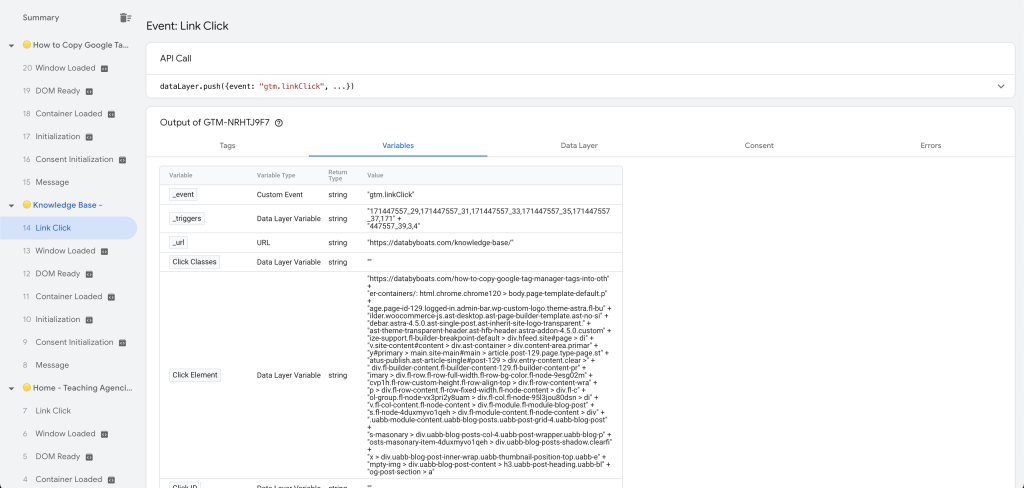The image size is (1024, 488).
Task: Click the dataLayer.push code line
Action: tap(257, 86)
